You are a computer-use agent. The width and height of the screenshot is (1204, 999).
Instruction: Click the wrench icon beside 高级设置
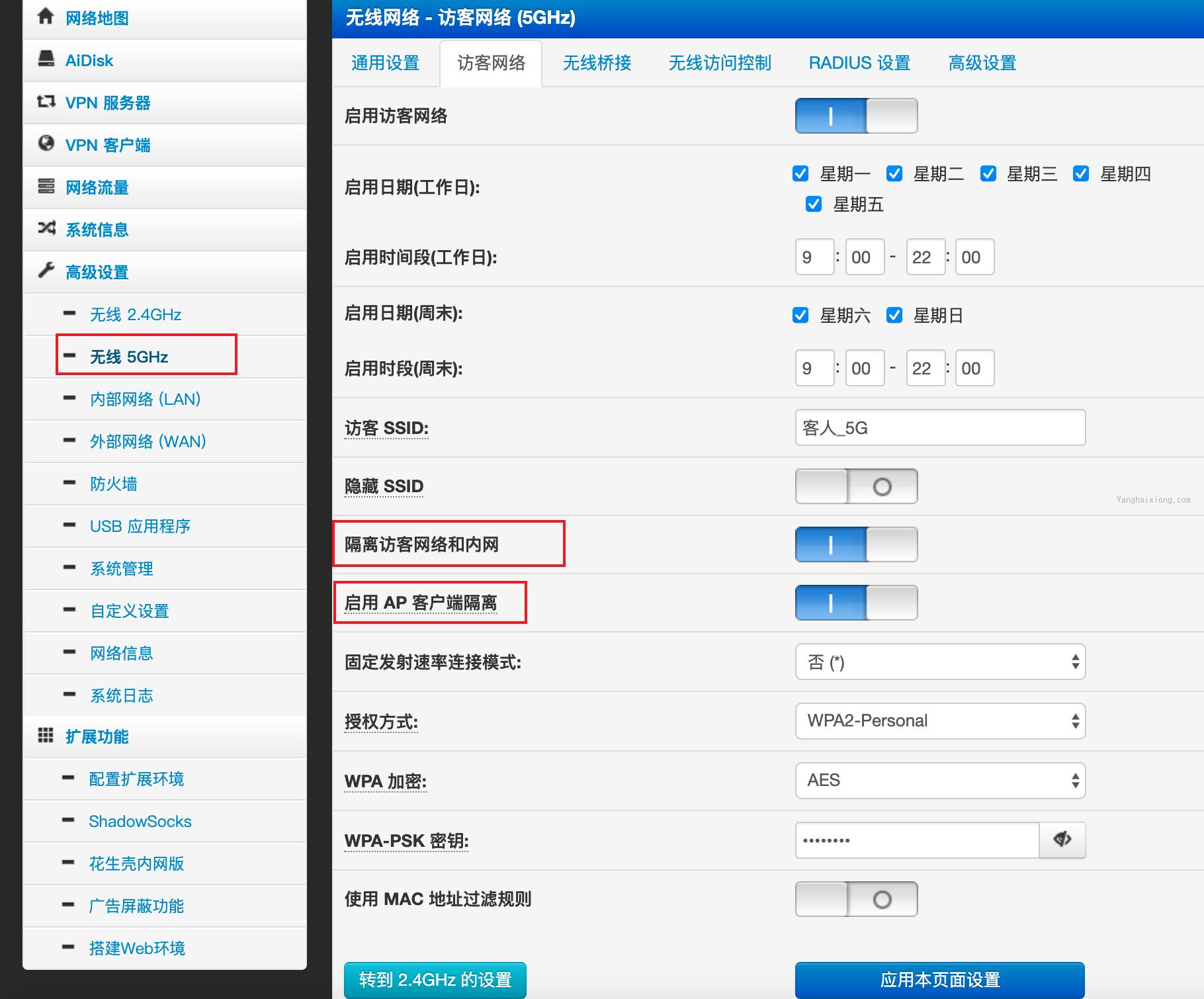coord(46,270)
